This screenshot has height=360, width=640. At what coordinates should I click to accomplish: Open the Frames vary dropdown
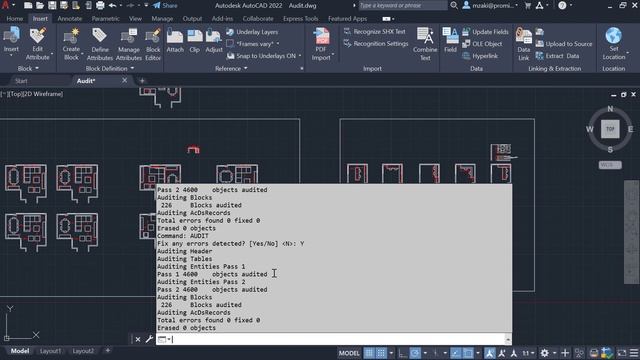tap(278, 44)
